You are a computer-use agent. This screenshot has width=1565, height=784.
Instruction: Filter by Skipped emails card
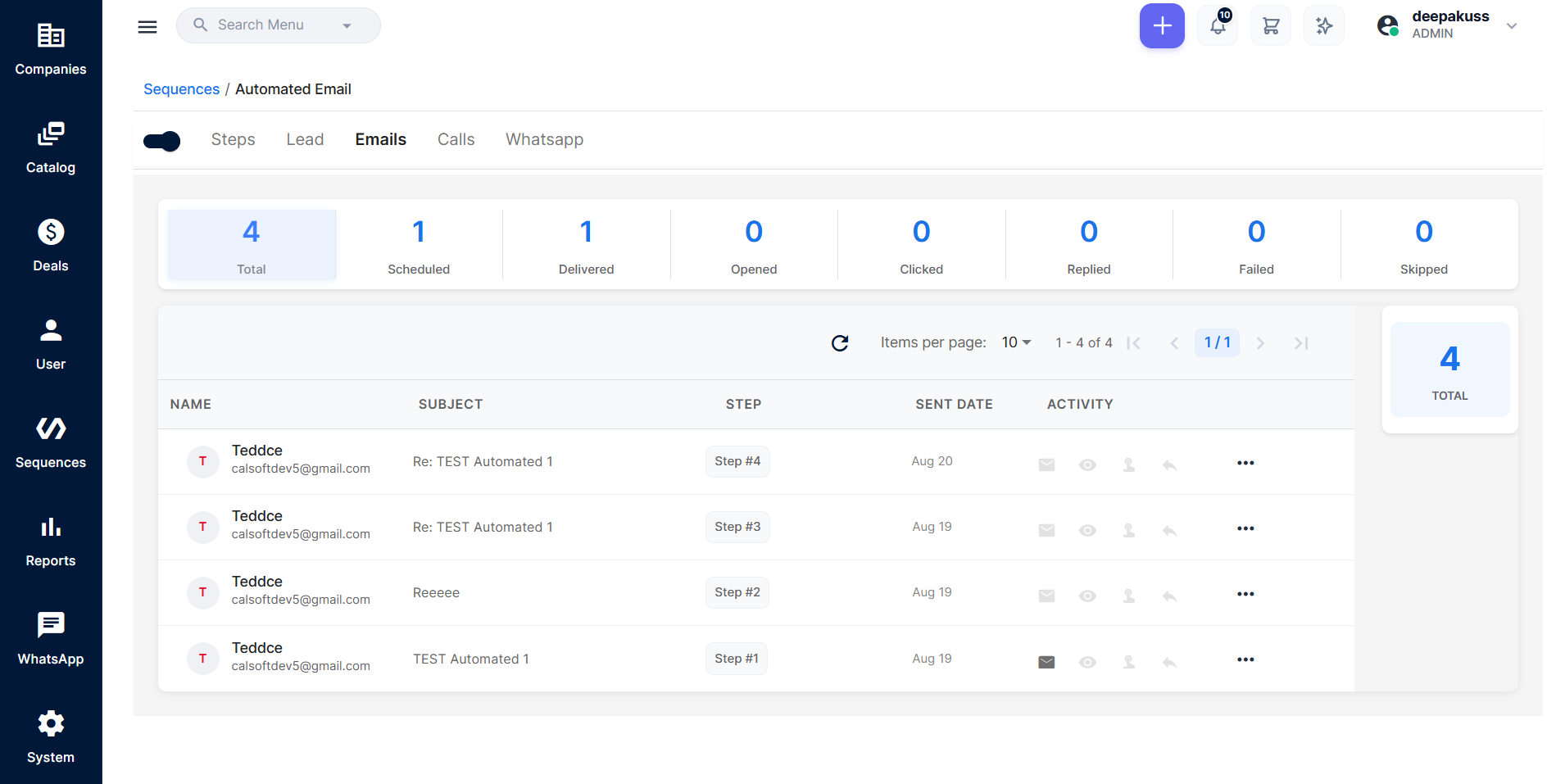tap(1424, 245)
